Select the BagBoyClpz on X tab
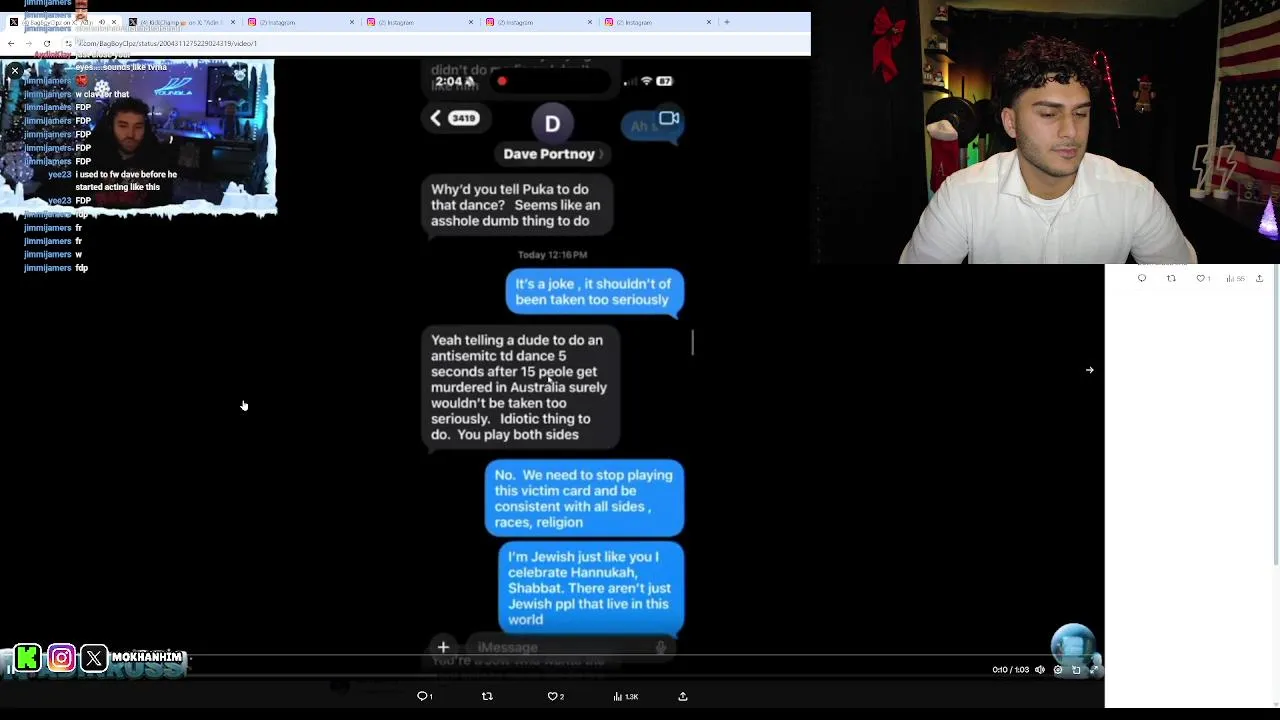 [x=62, y=22]
